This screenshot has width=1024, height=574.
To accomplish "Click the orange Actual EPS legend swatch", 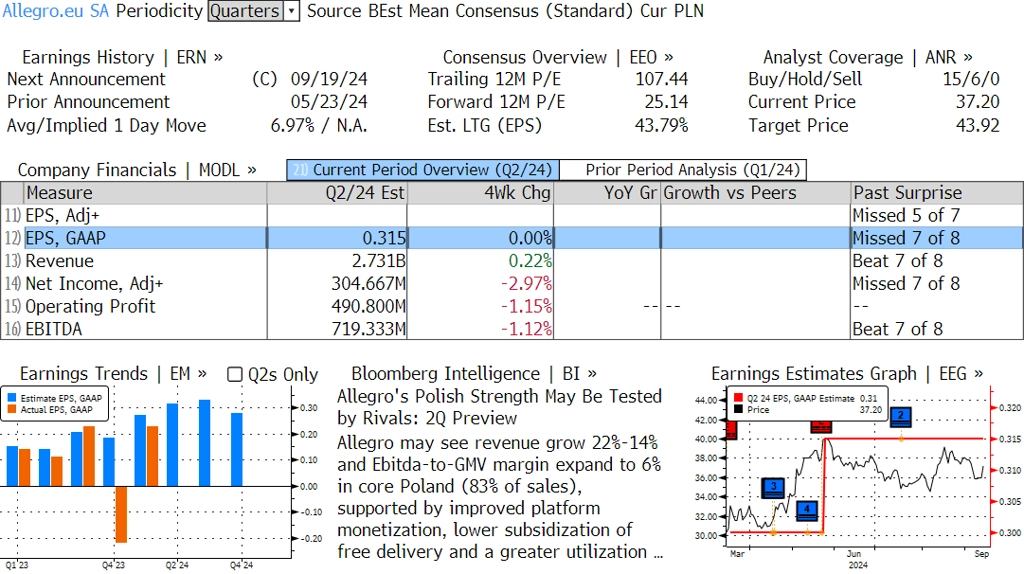I will click(x=12, y=410).
